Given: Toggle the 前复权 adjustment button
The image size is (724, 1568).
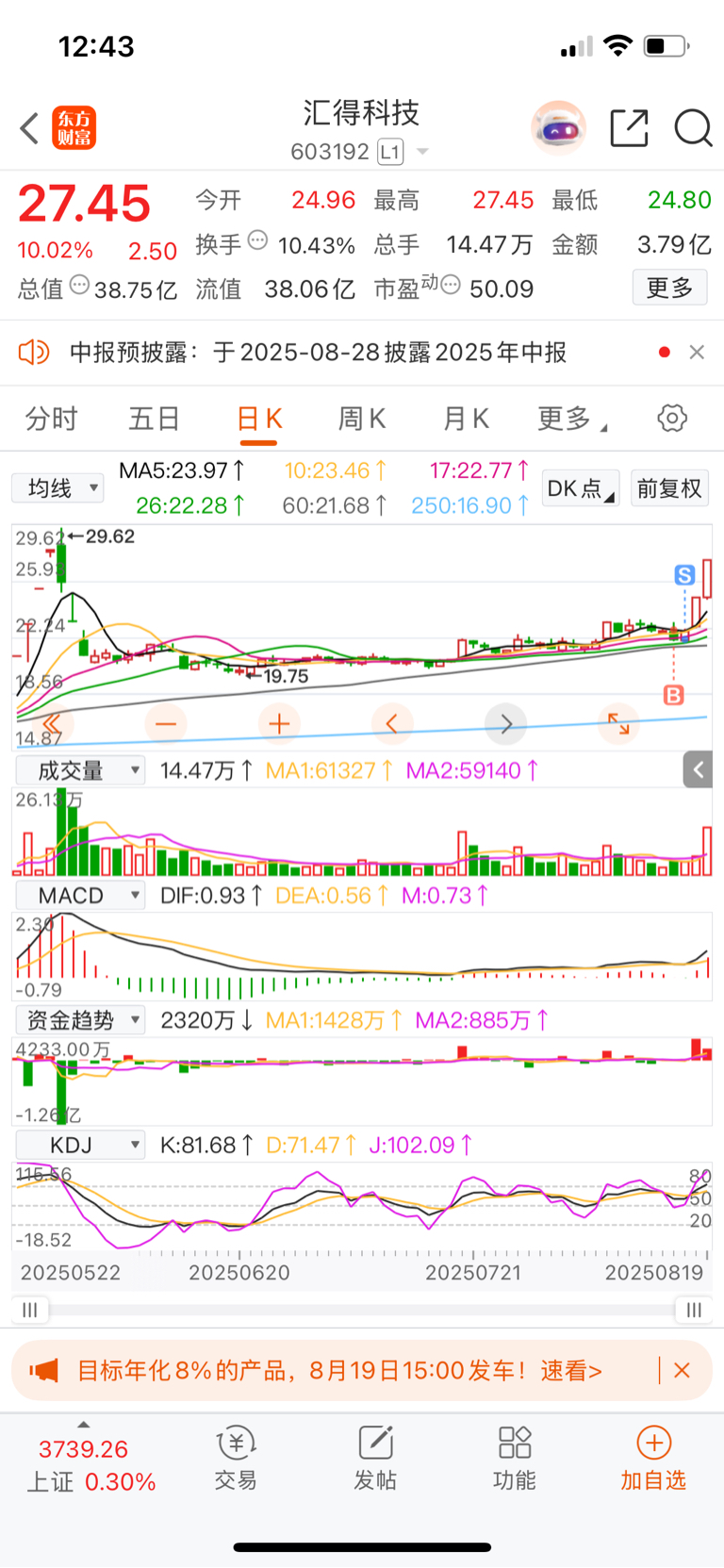Looking at the screenshot, I should pos(669,487).
